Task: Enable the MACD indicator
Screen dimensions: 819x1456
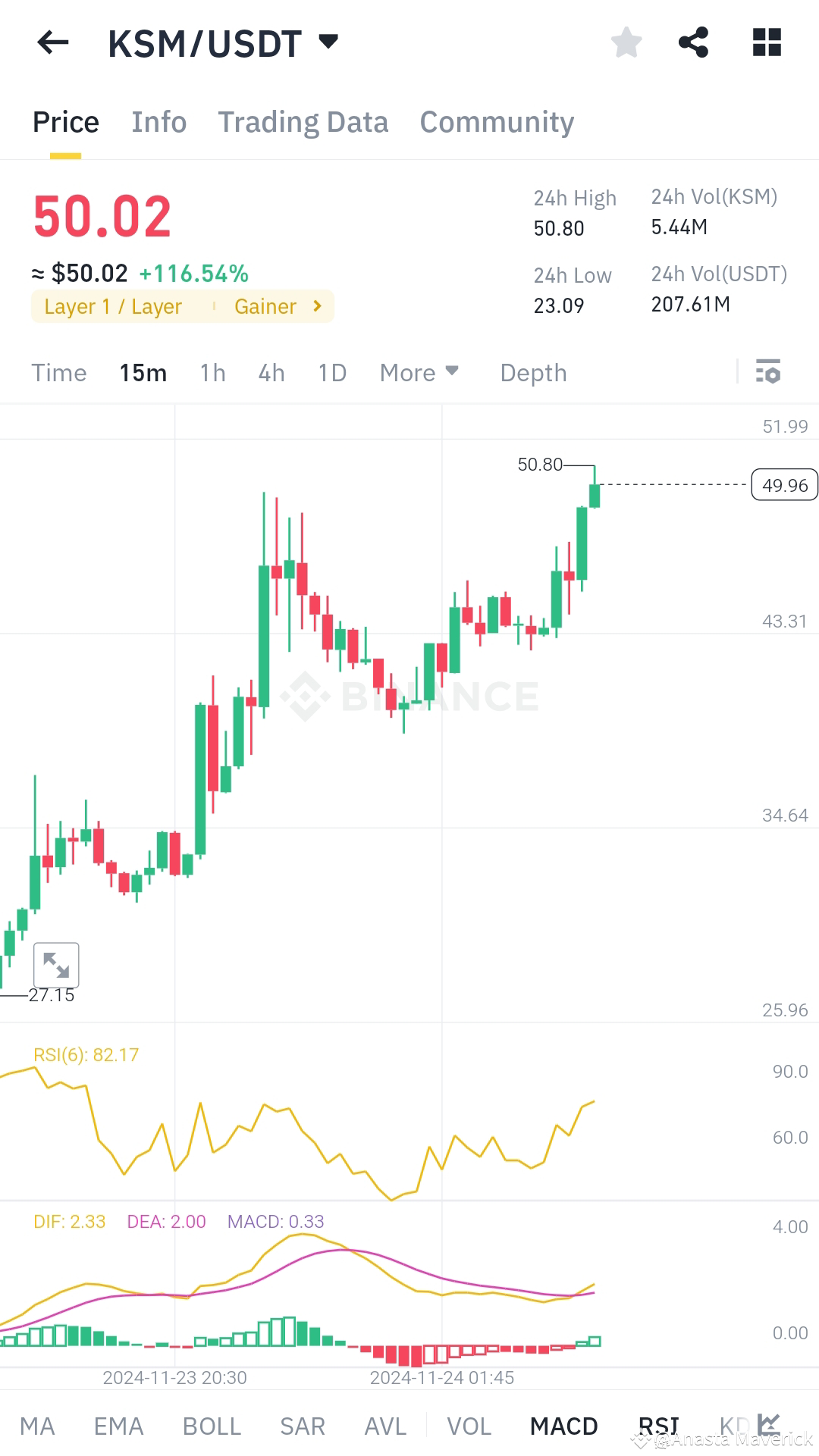Action: [563, 1425]
